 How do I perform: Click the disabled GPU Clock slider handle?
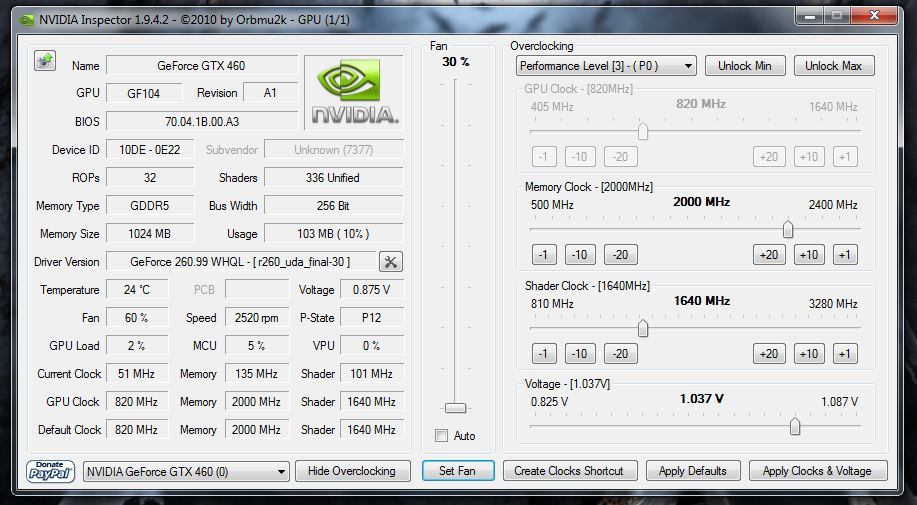coord(643,131)
